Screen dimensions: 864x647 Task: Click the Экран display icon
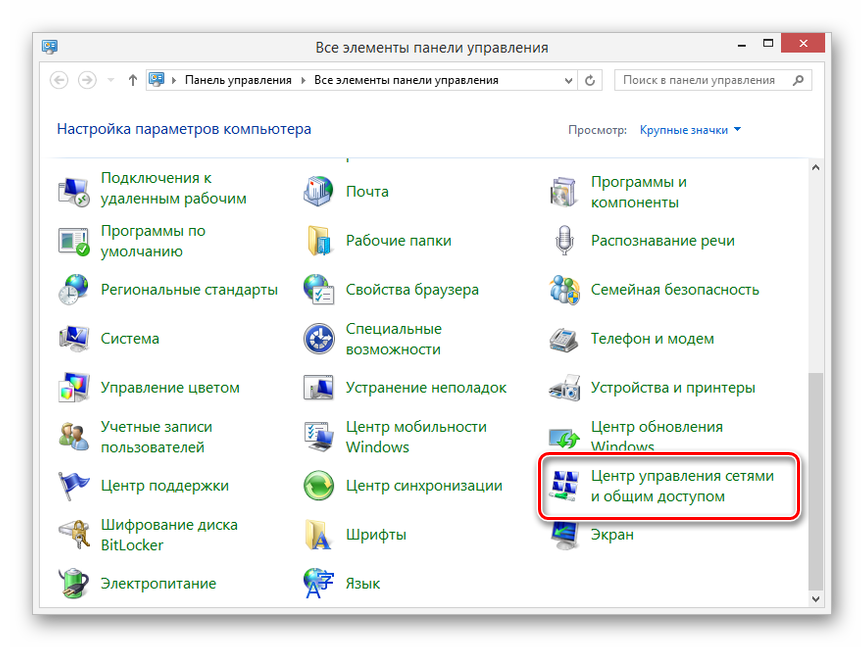[564, 535]
